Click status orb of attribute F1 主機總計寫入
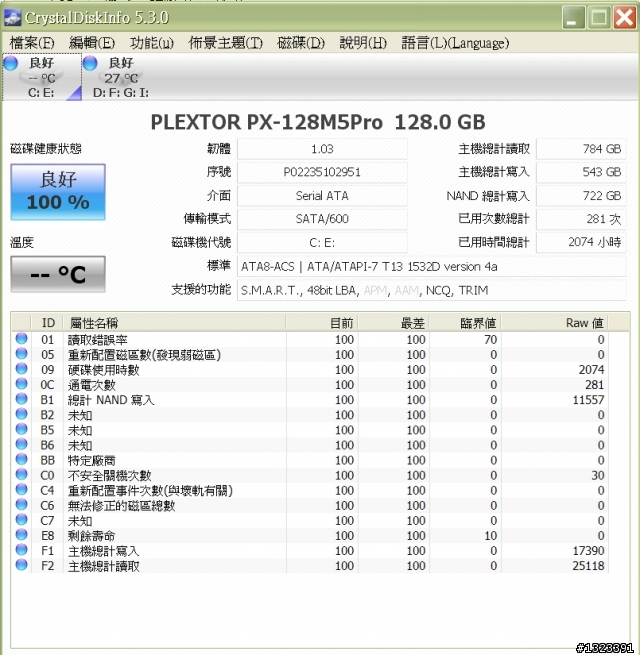Viewport: 640px width, 656px height. [x=21, y=549]
